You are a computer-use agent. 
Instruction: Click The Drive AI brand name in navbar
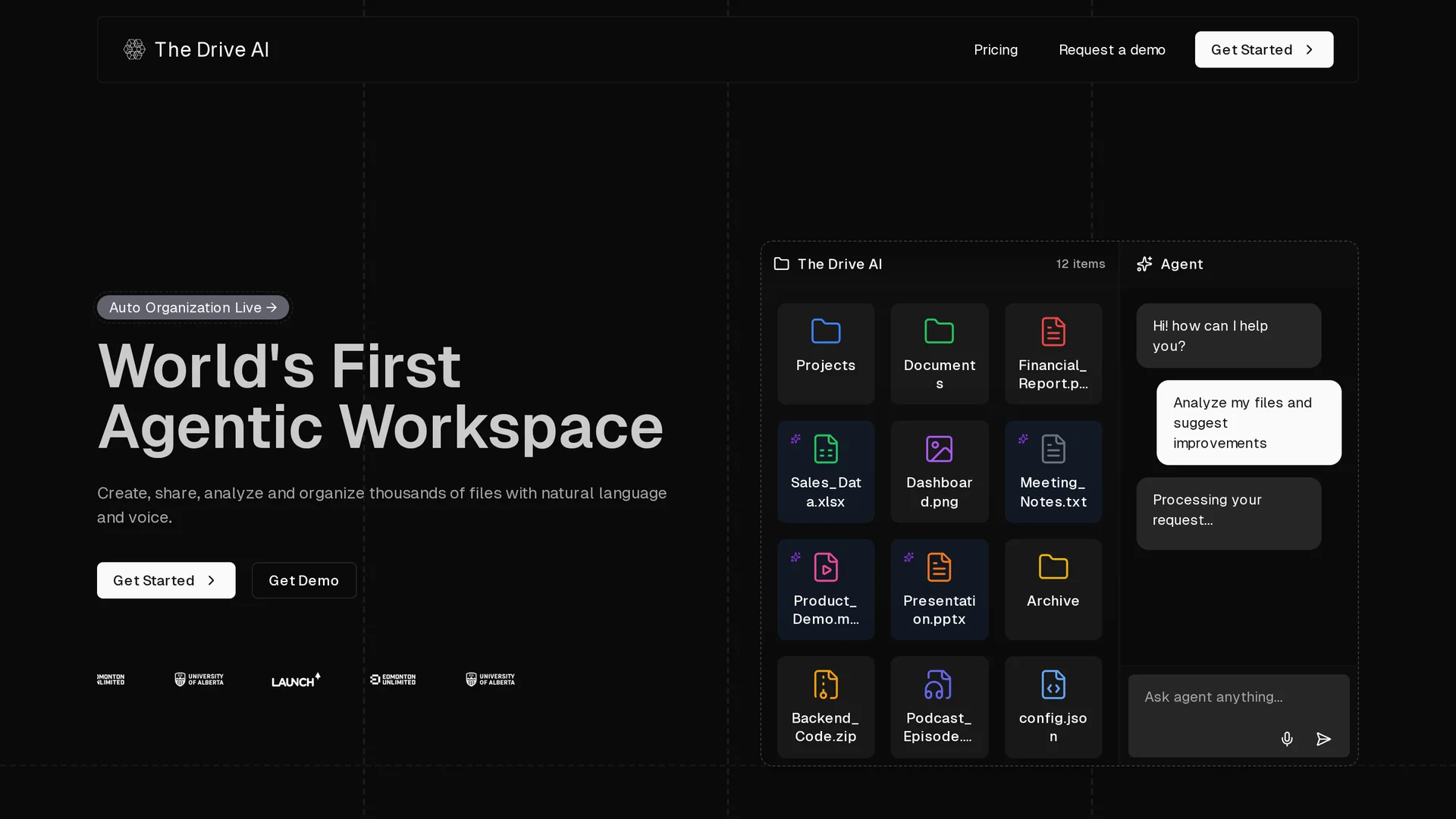(x=212, y=49)
